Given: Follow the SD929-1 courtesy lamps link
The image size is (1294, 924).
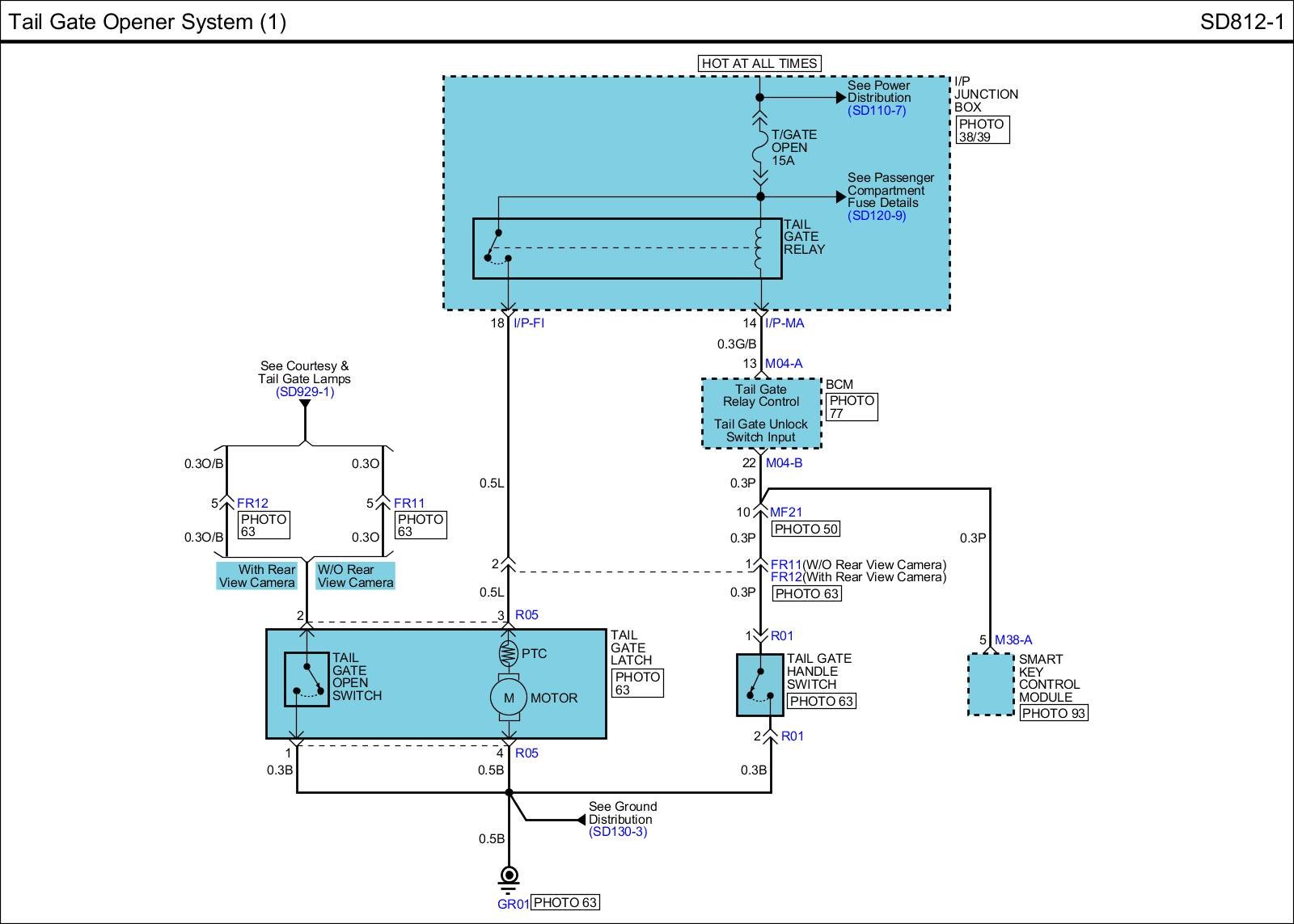Looking at the screenshot, I should point(305,392).
